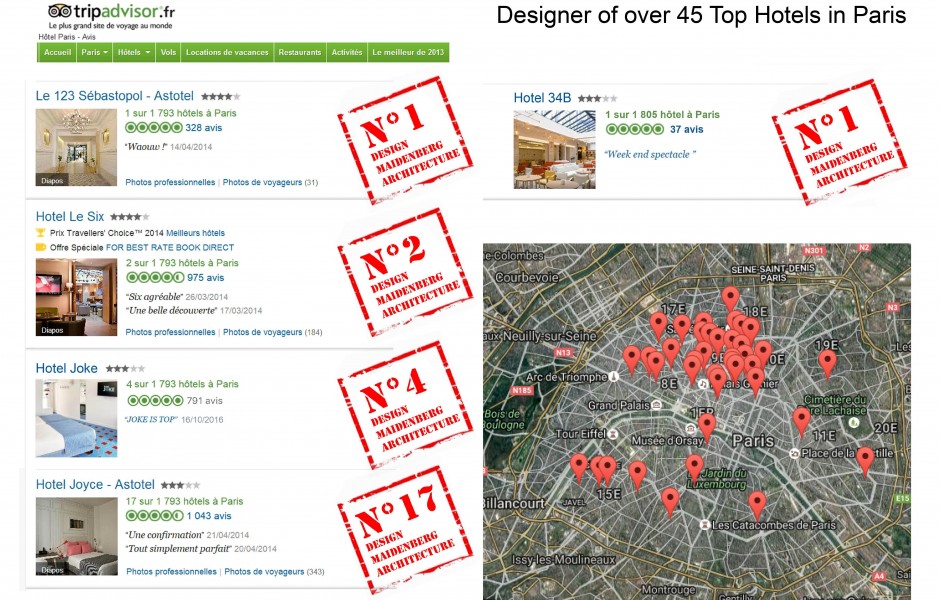The image size is (940, 600).
Task: Open Locations de vacances menu item
Action: 227,53
